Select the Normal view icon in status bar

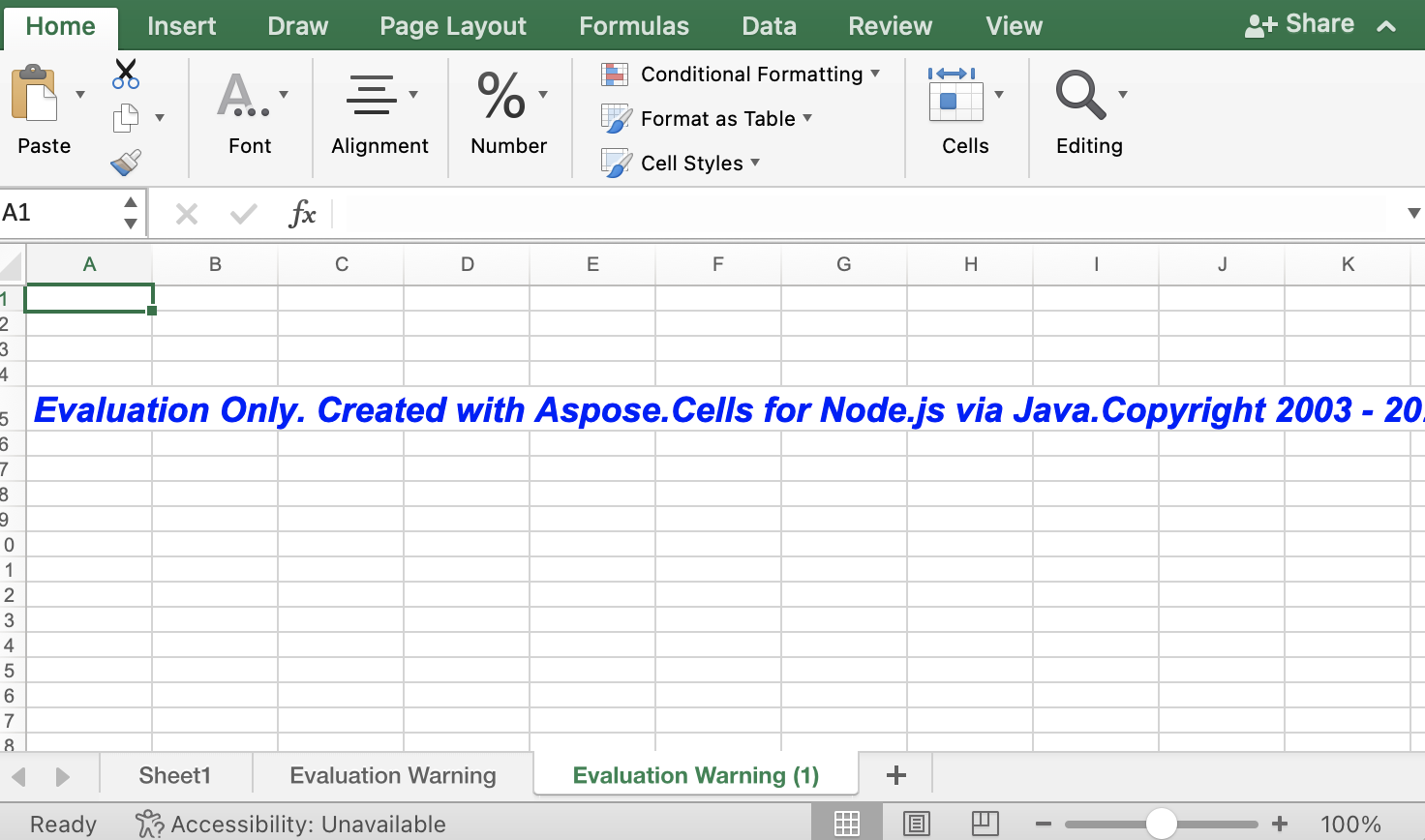[847, 823]
